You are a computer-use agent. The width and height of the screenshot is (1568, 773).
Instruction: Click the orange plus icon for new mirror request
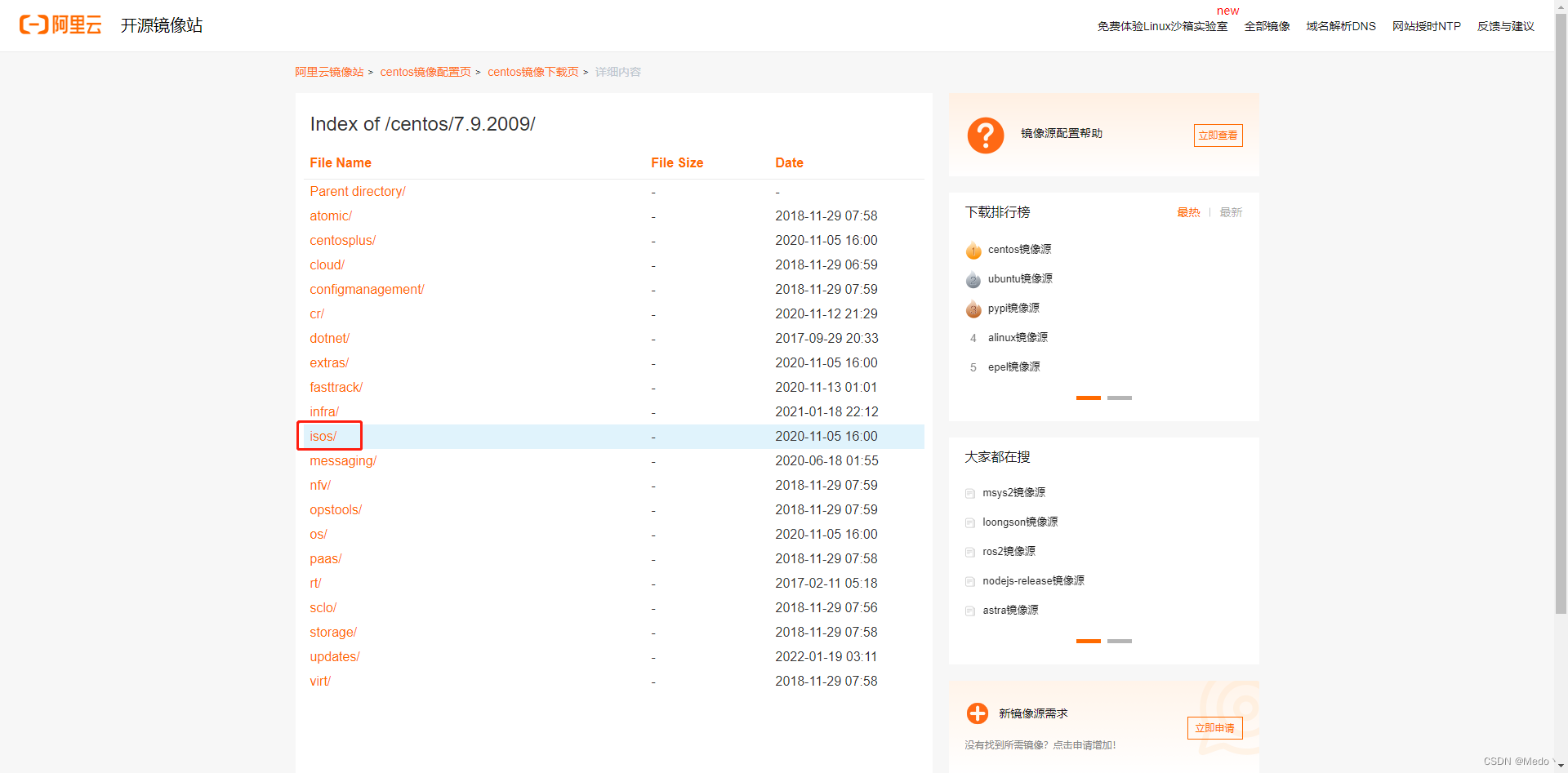[977, 713]
